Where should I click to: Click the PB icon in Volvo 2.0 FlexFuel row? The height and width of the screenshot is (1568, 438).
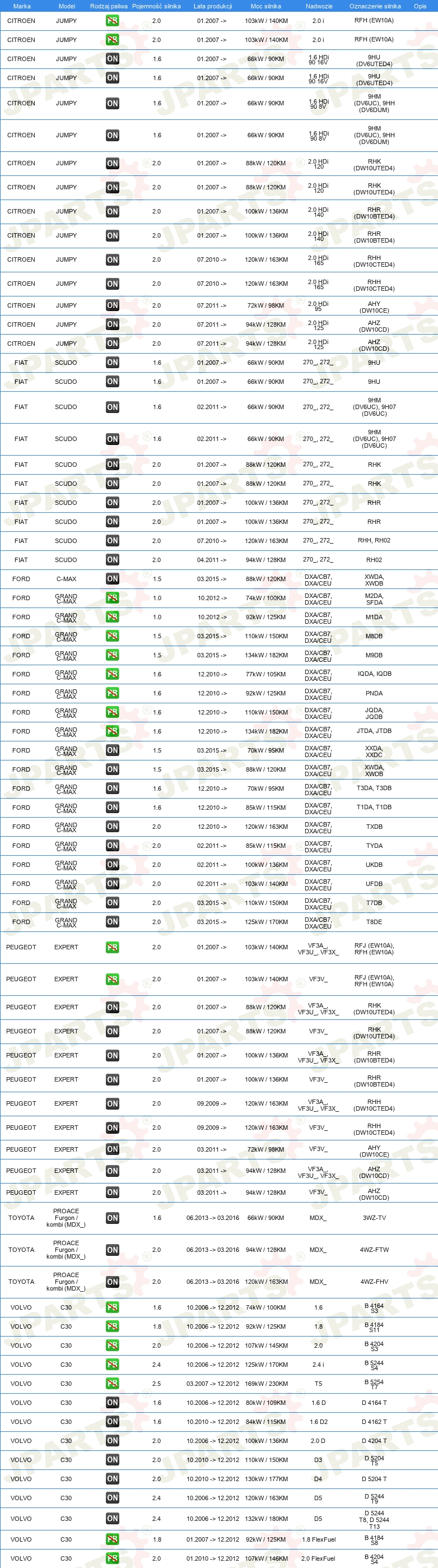[x=113, y=1558]
